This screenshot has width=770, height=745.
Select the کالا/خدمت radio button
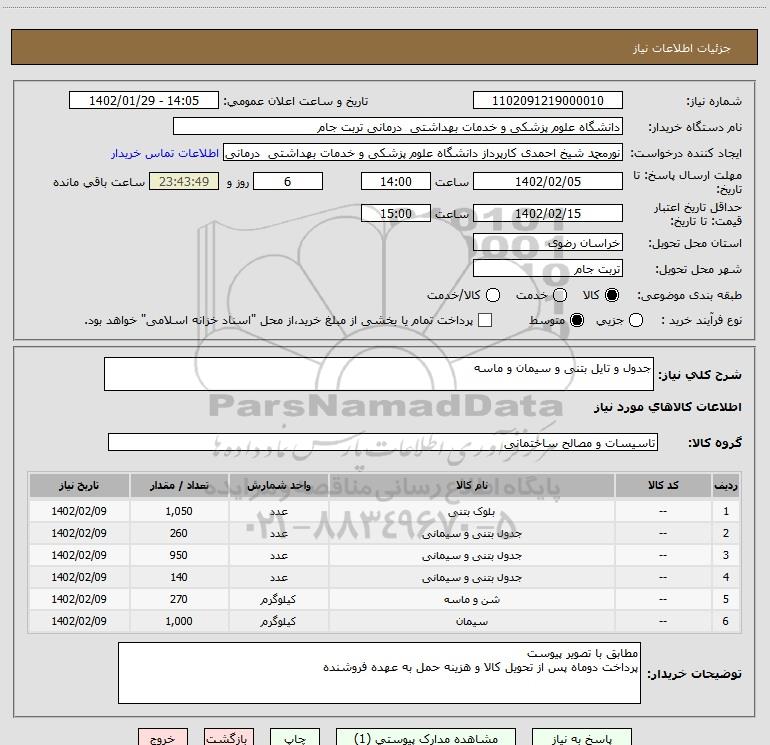click(493, 295)
